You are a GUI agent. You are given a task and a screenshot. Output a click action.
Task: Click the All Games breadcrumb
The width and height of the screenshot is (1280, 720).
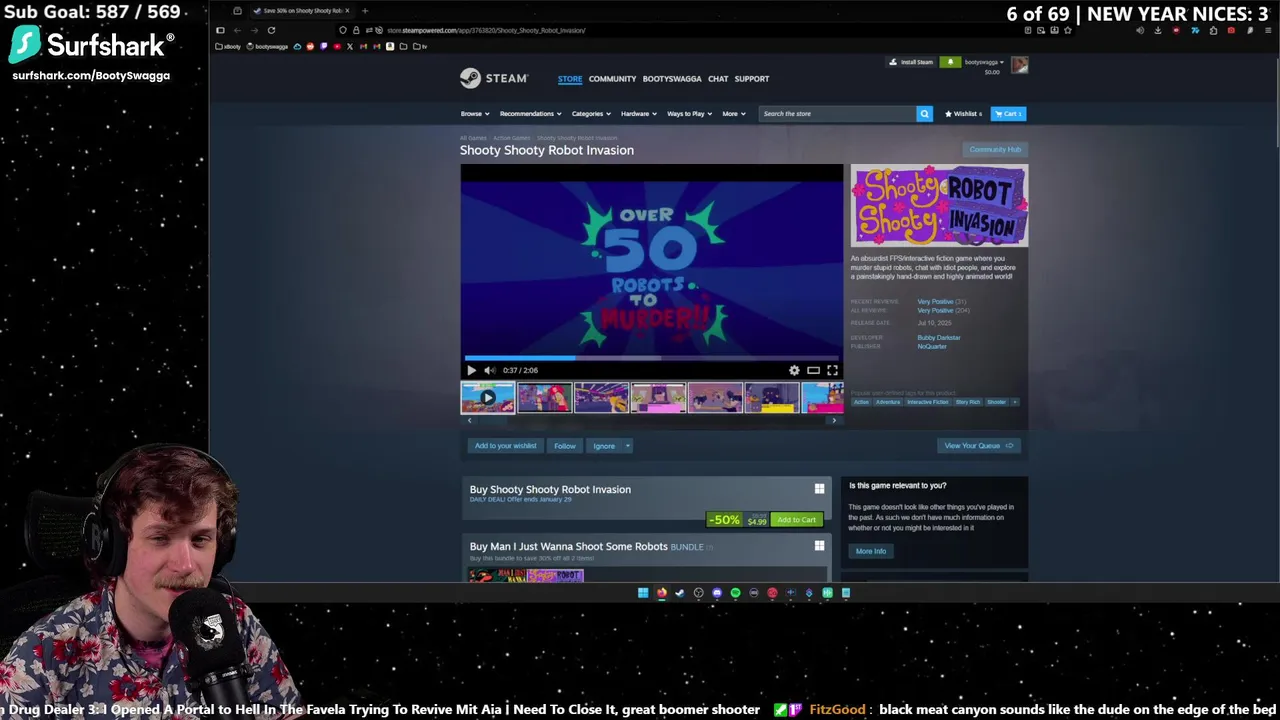473,138
